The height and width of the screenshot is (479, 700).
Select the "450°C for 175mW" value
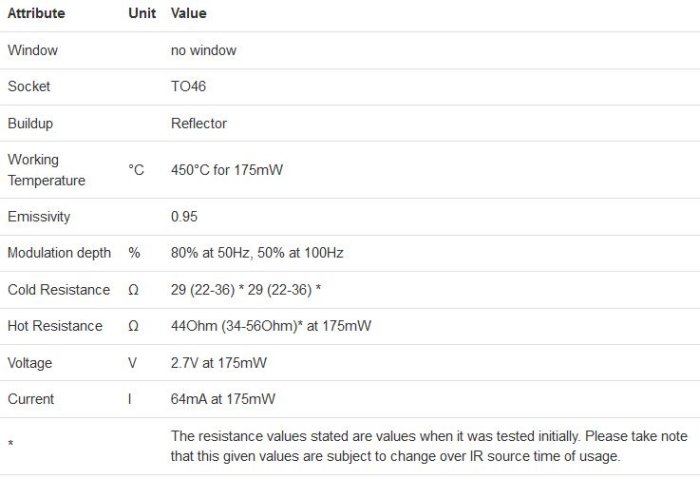[227, 170]
